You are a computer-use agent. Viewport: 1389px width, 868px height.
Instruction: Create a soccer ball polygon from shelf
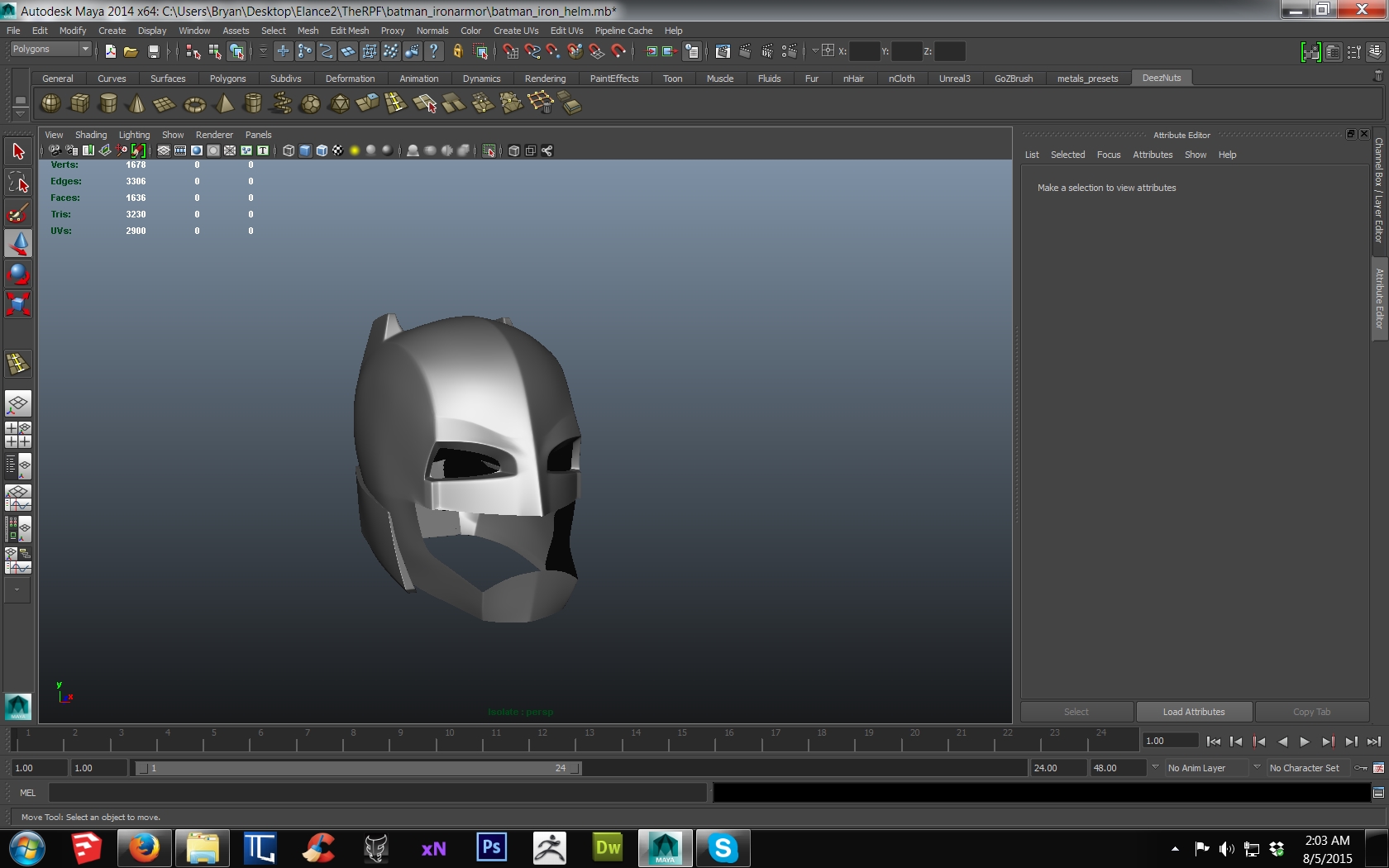(x=310, y=104)
